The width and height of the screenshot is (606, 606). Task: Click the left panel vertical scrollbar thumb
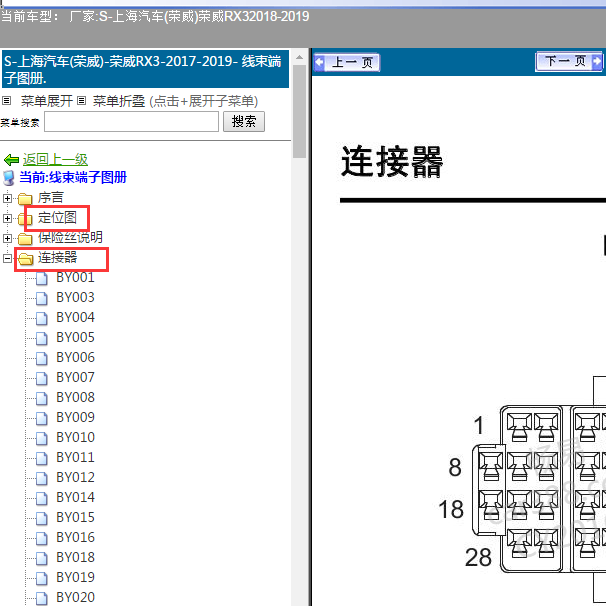[x=299, y=111]
